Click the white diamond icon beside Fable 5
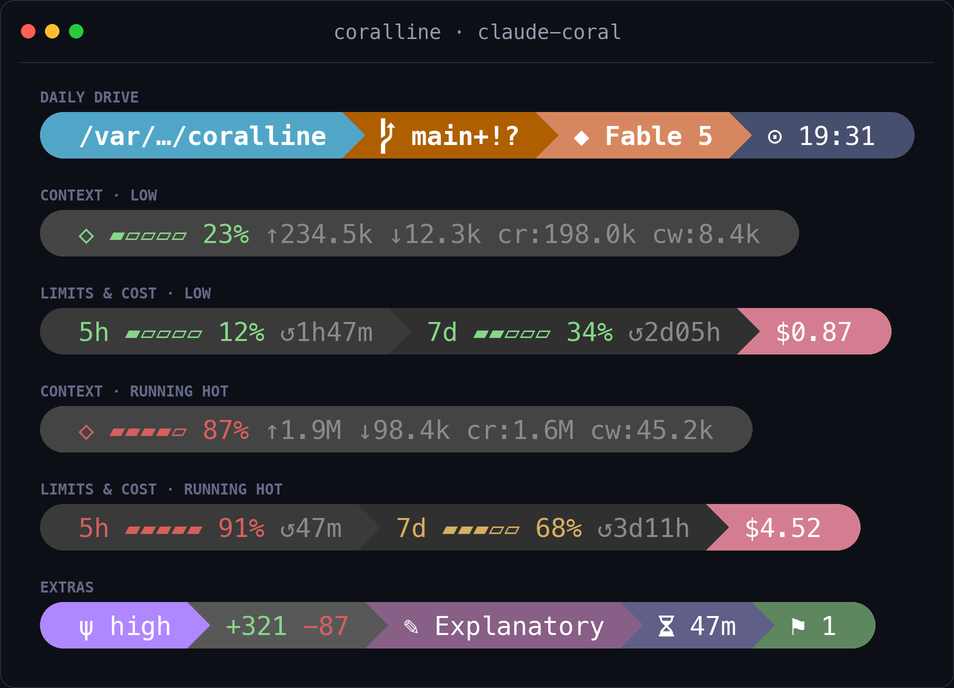The height and width of the screenshot is (688, 954). coord(581,137)
